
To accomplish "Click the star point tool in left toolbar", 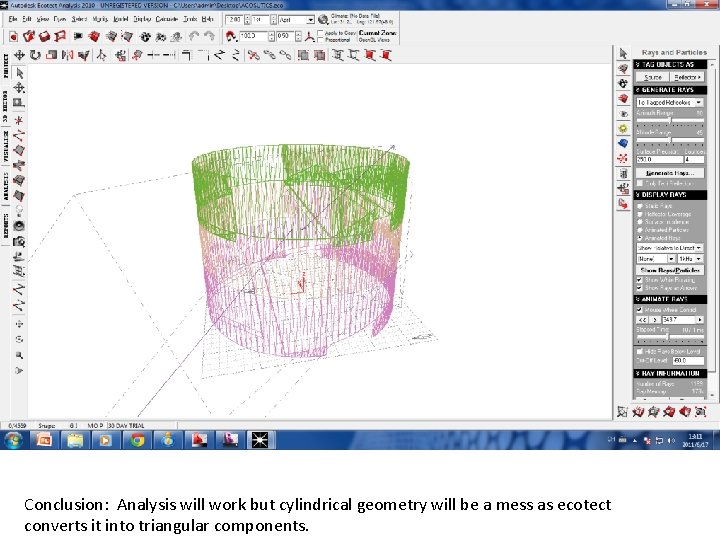I will point(19,120).
